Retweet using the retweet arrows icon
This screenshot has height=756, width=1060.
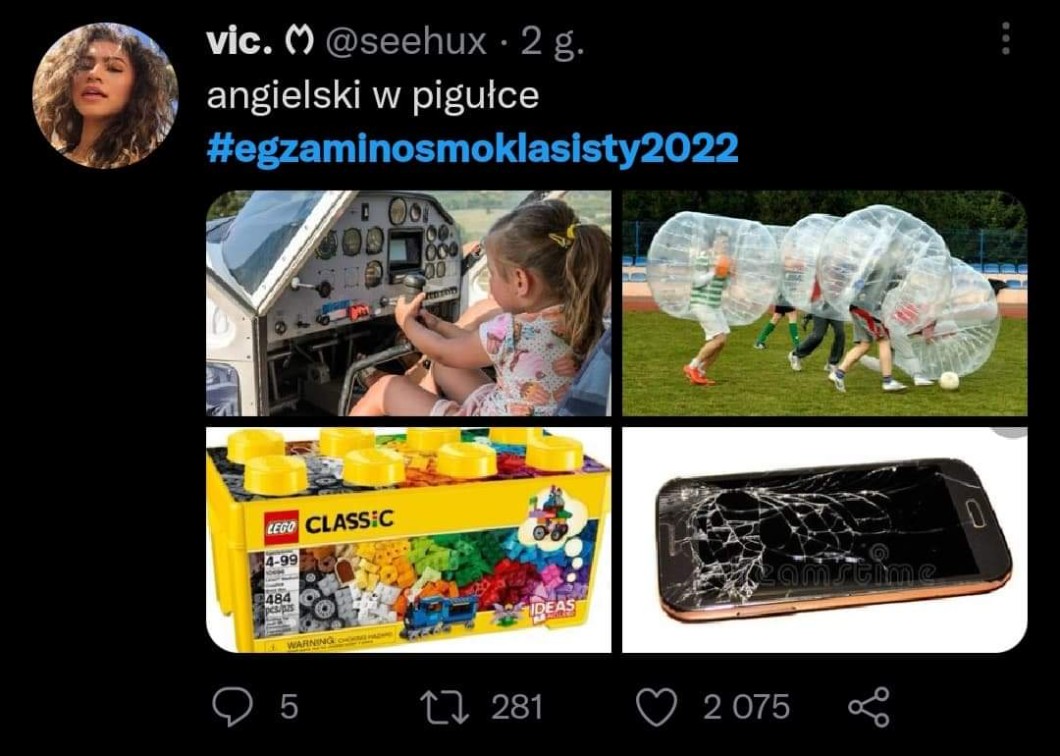click(x=445, y=707)
